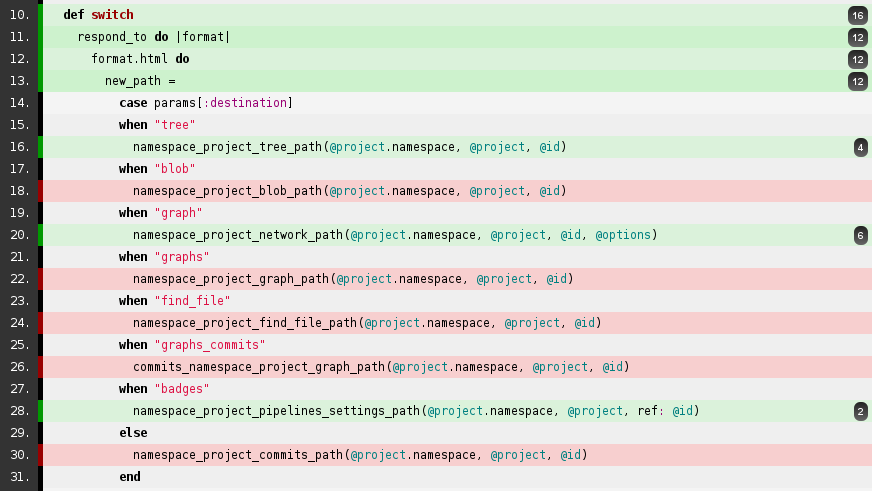This screenshot has height=491, width=872.
Task: Click the 'else' keyword line
Action: [x=133, y=433]
